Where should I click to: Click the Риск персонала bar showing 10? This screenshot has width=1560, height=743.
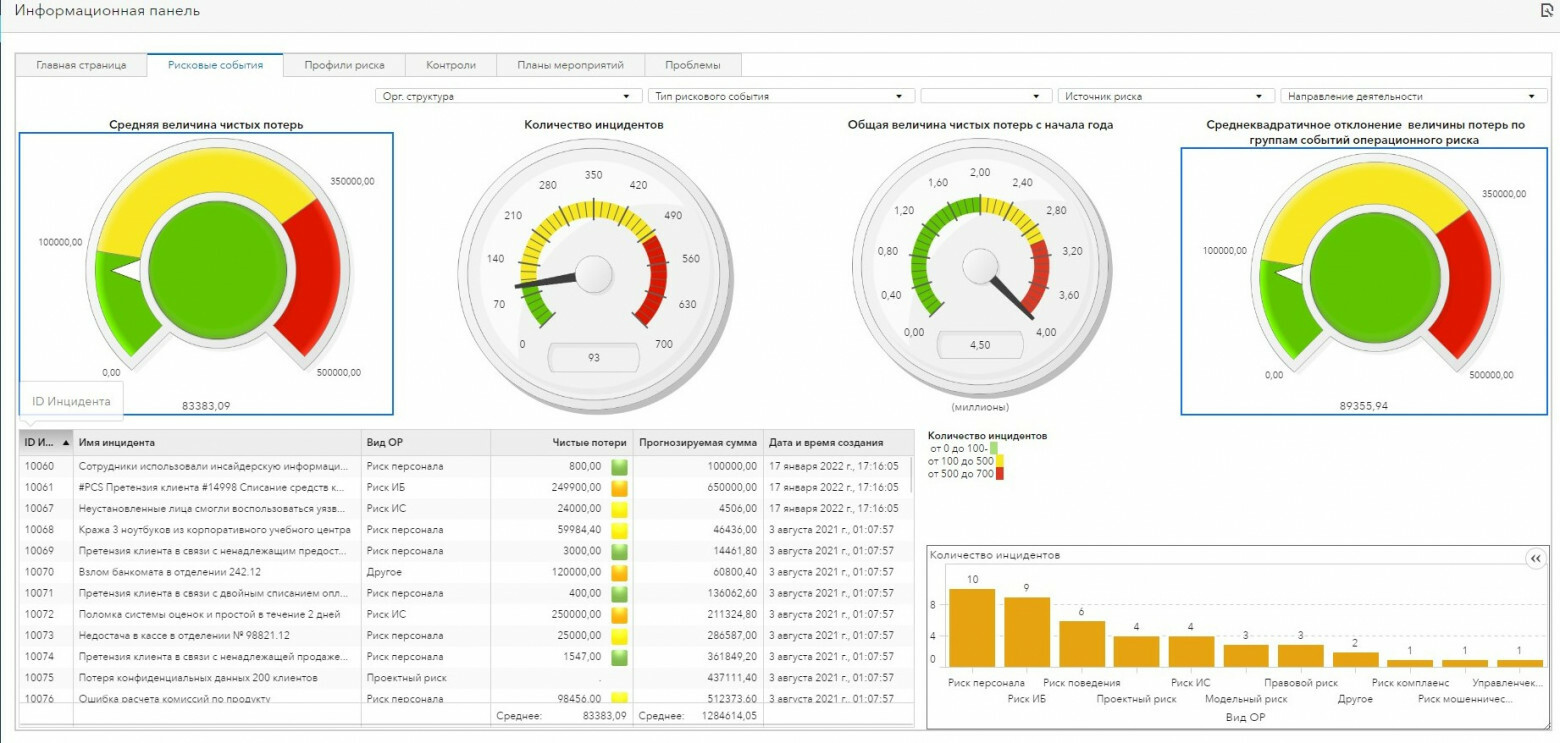(972, 627)
